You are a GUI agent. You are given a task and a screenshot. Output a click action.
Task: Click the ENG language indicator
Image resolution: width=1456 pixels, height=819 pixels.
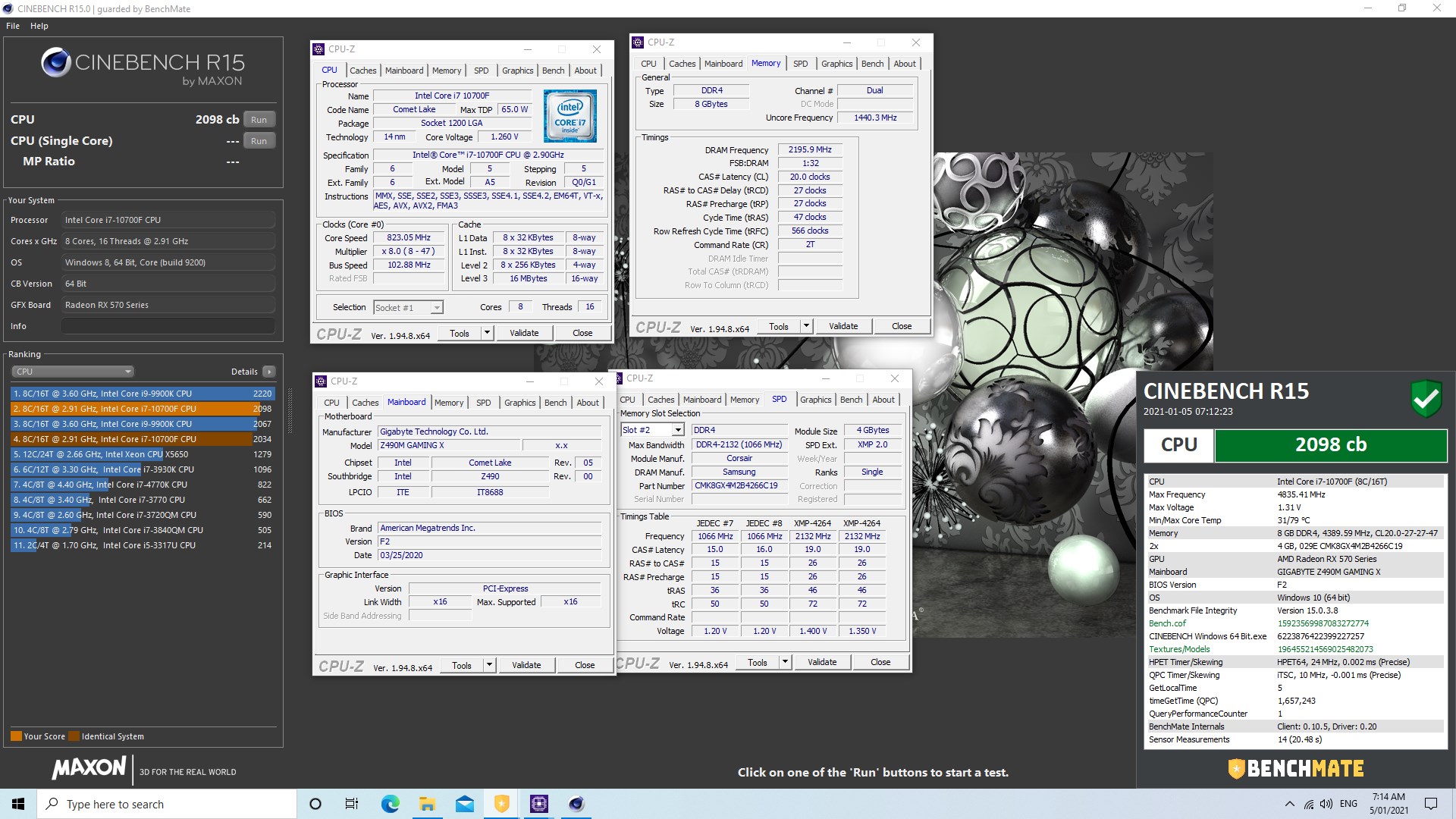[x=1348, y=804]
